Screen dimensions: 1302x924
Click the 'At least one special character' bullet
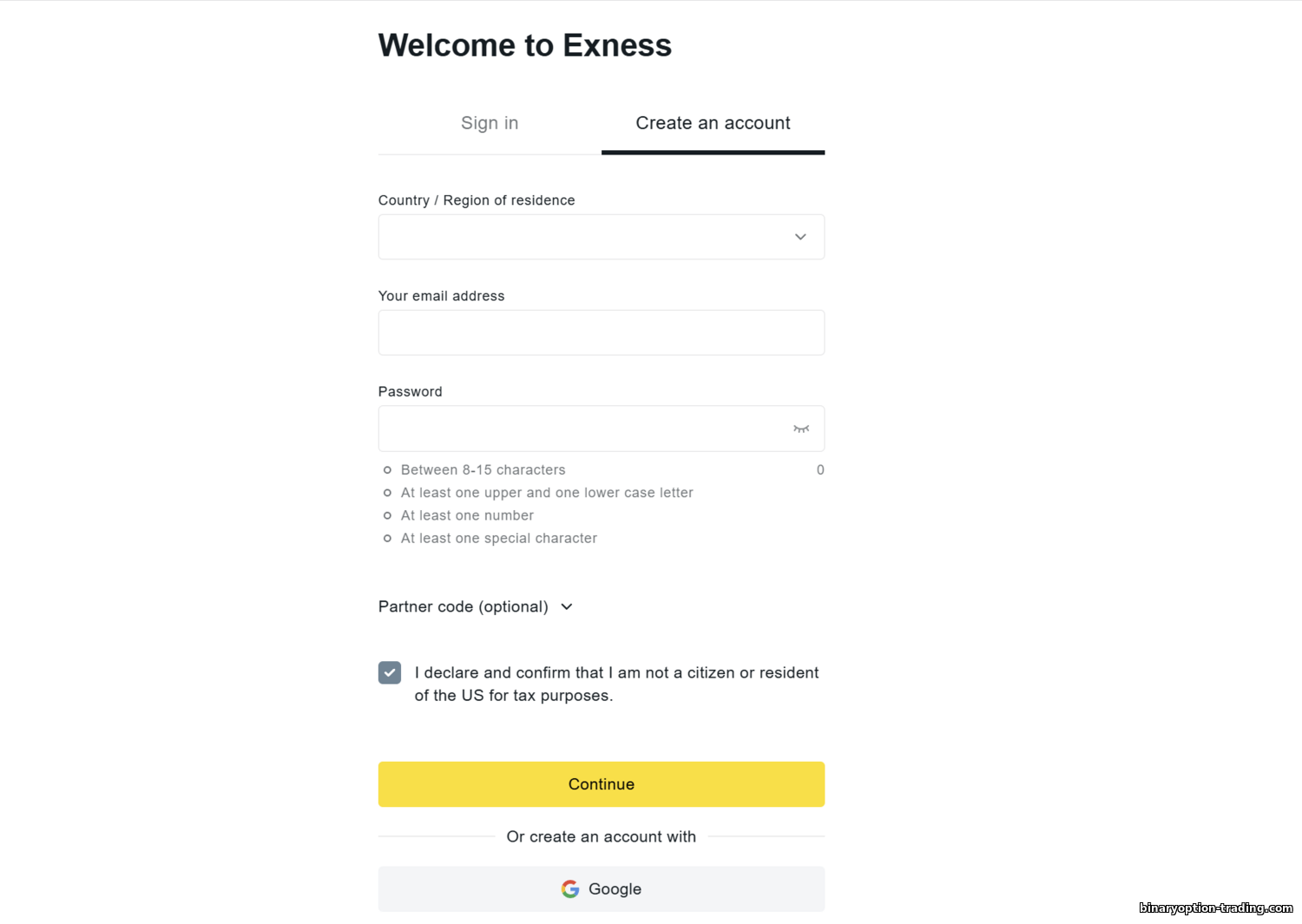pos(387,538)
